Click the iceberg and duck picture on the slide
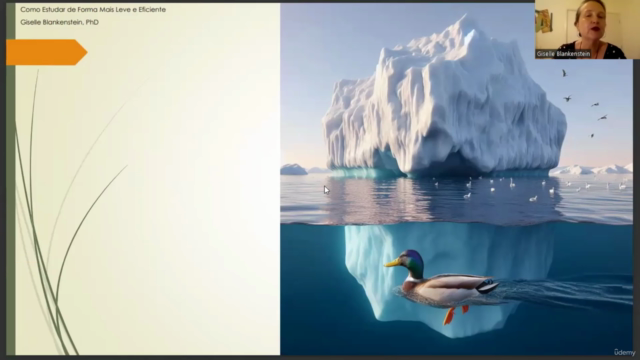The width and height of the screenshot is (640, 360). (x=456, y=179)
